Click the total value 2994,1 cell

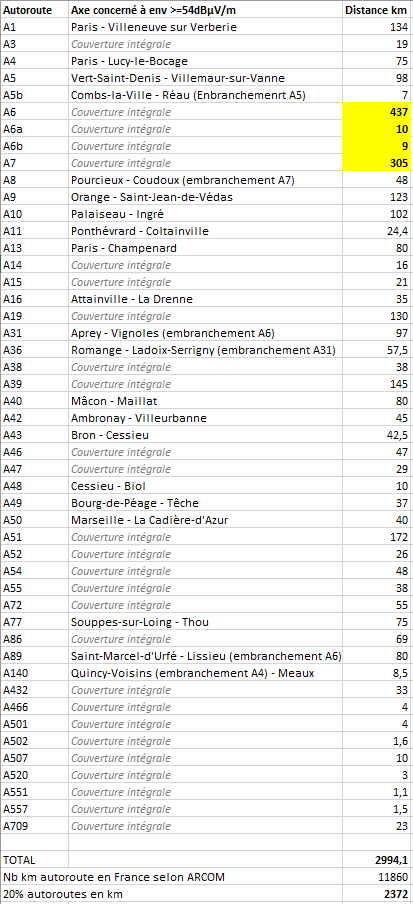[x=377, y=860]
